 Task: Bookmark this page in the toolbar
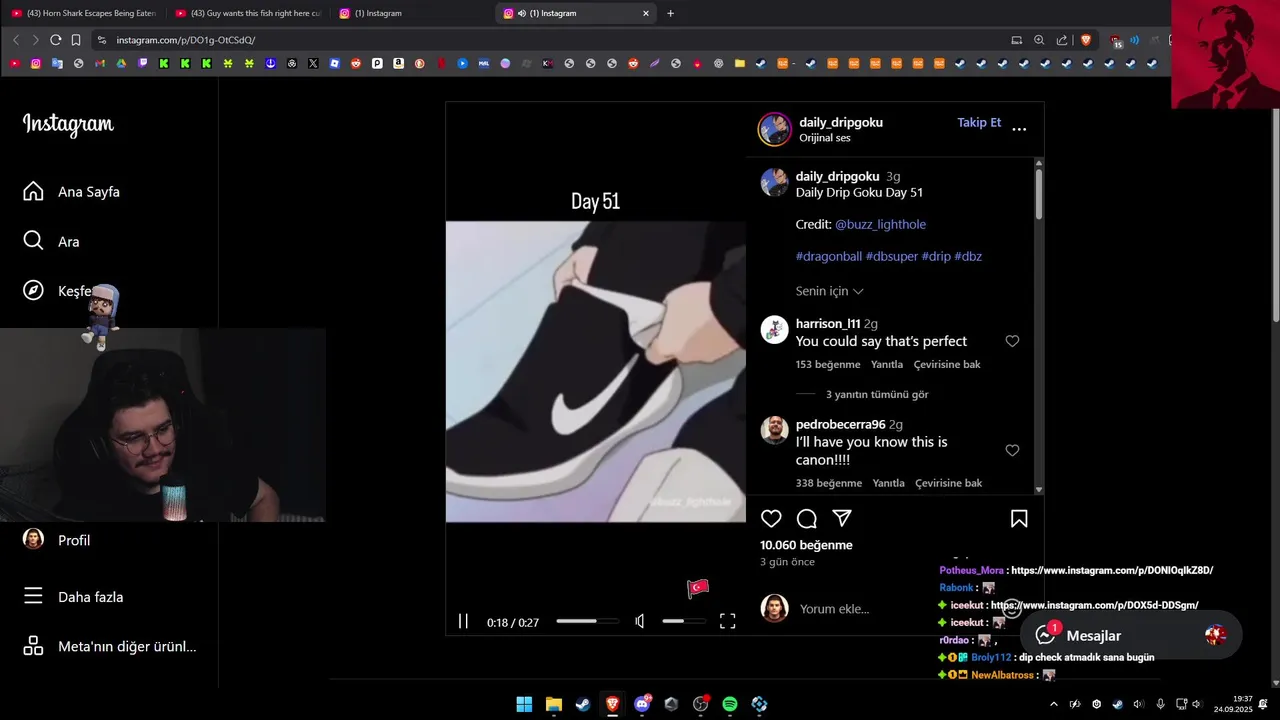[75, 40]
